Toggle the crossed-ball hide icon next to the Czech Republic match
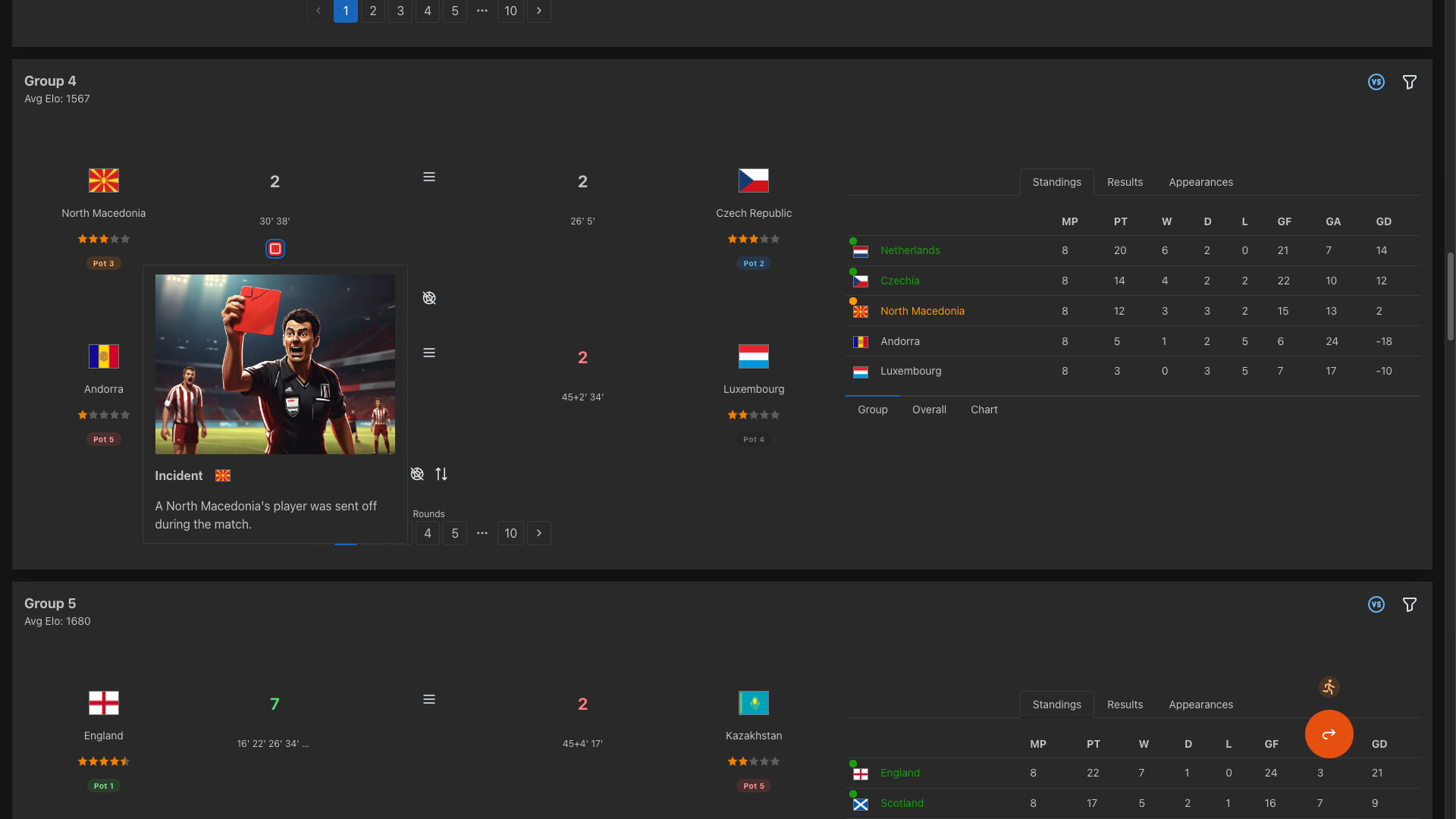This screenshot has width=1456, height=819. pyautogui.click(x=429, y=298)
